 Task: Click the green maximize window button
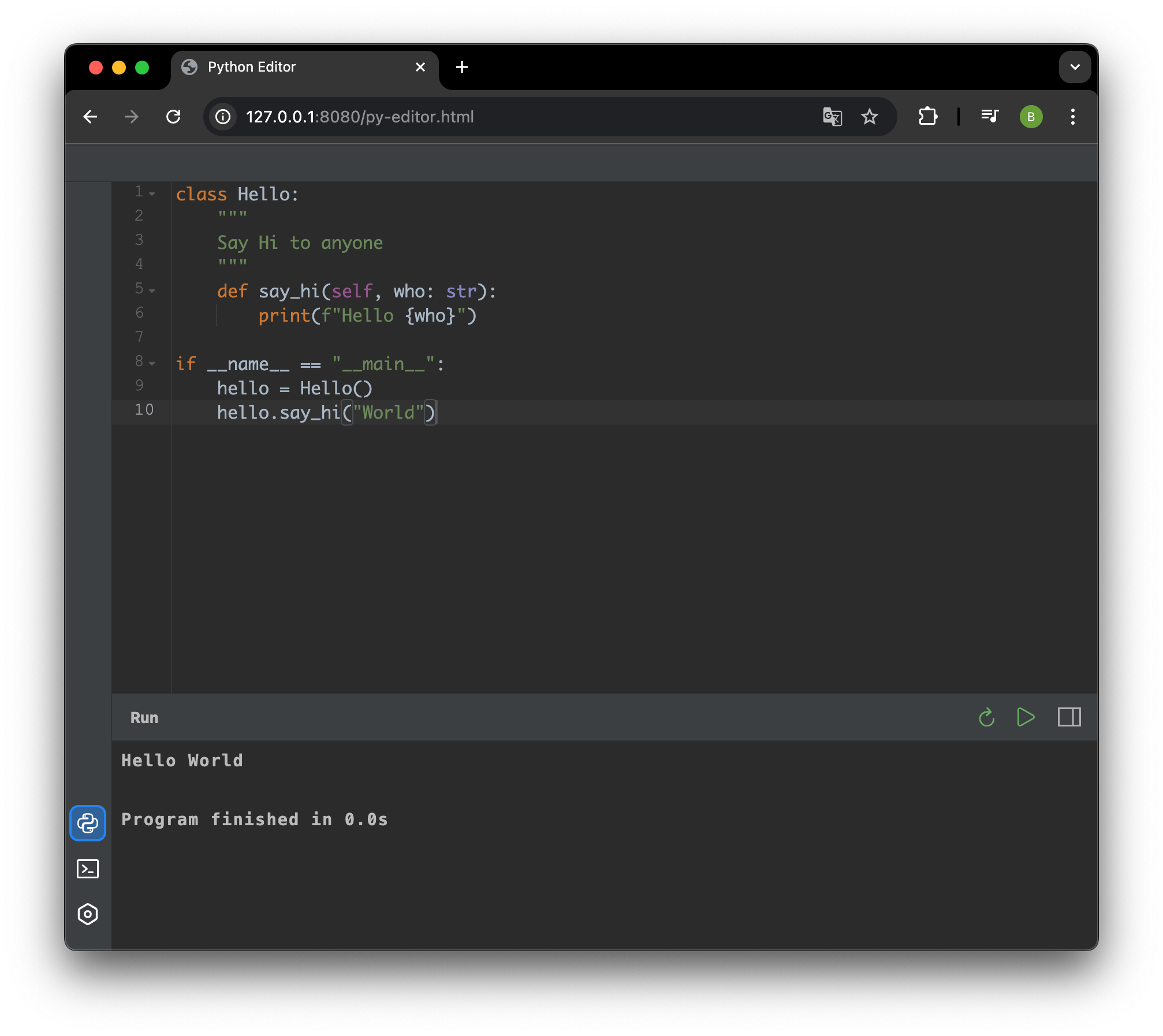[x=142, y=68]
